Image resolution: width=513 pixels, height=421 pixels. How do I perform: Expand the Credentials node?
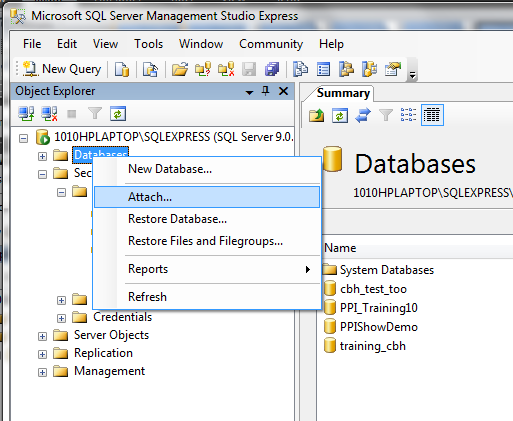point(61,318)
